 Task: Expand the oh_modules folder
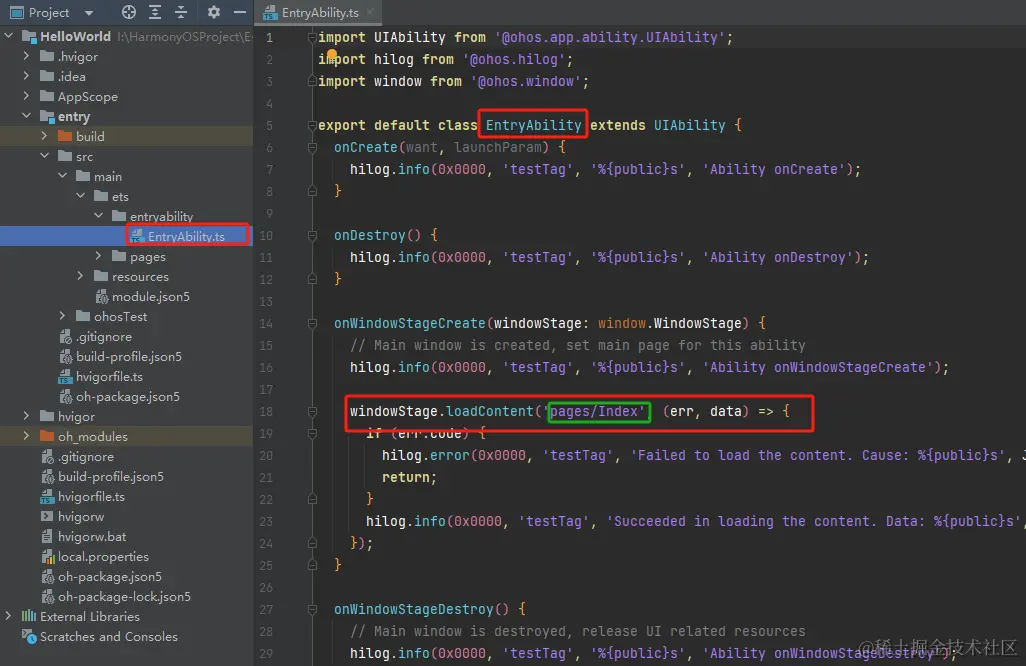[x=26, y=436]
